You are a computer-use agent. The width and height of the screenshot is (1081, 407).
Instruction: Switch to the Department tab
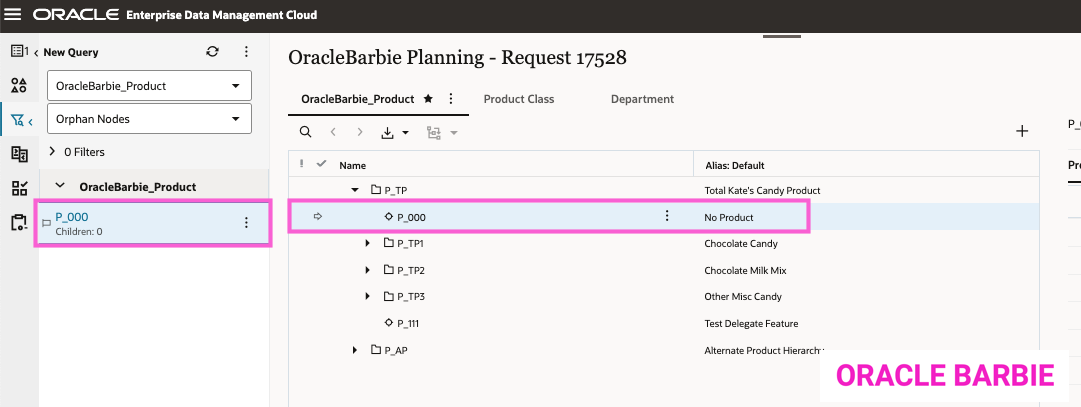[642, 99]
